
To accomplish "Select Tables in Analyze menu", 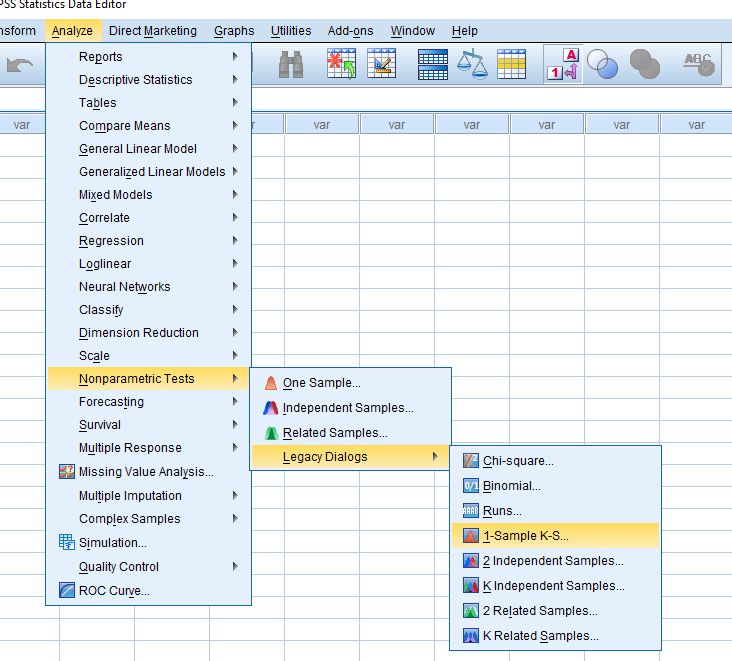I will click(x=148, y=103).
